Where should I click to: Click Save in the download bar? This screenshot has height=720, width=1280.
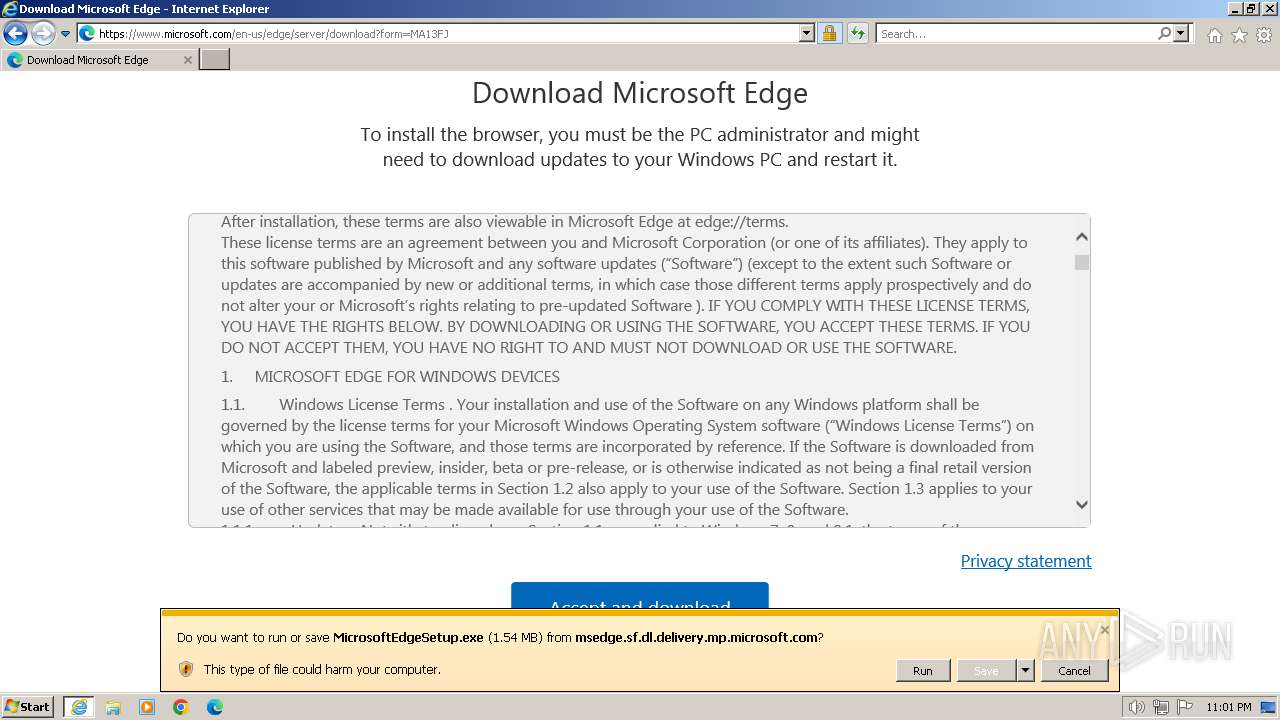point(986,671)
